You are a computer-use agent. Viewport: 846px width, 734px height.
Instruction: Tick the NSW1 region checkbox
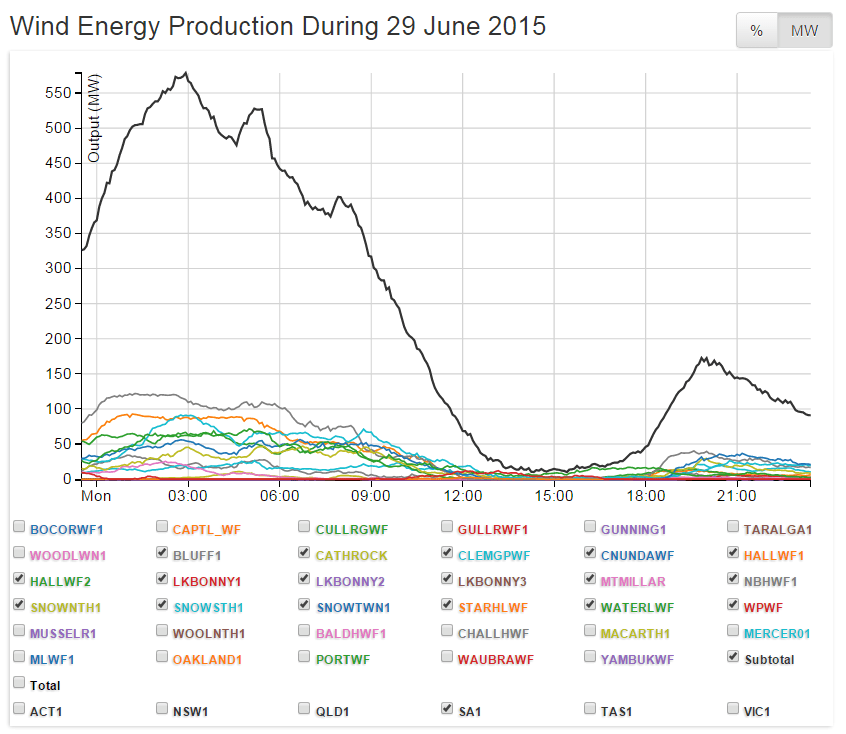click(x=162, y=709)
